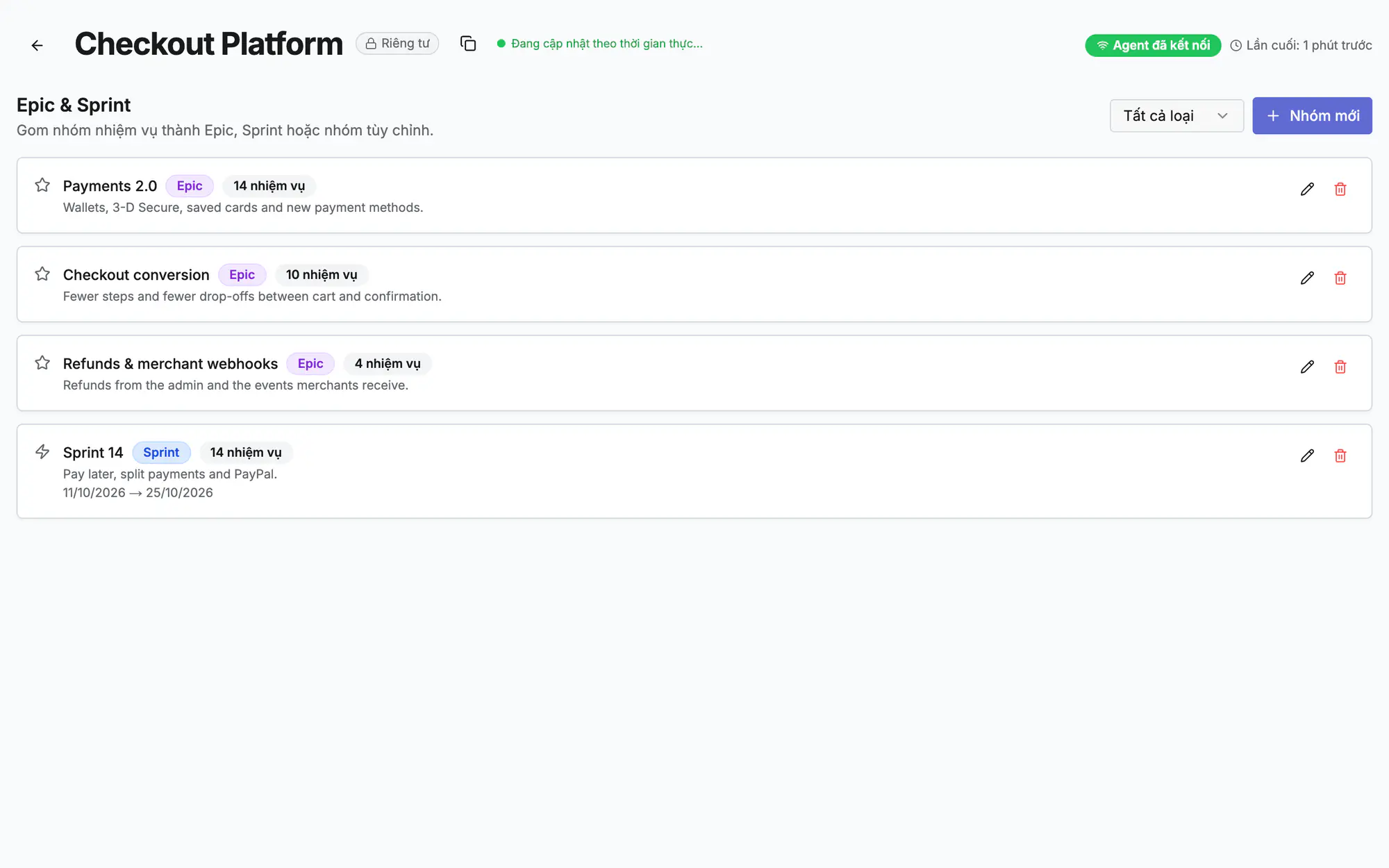Click the description starting 'Wallets, 3-D Secure'
1389x868 pixels.
(x=243, y=207)
